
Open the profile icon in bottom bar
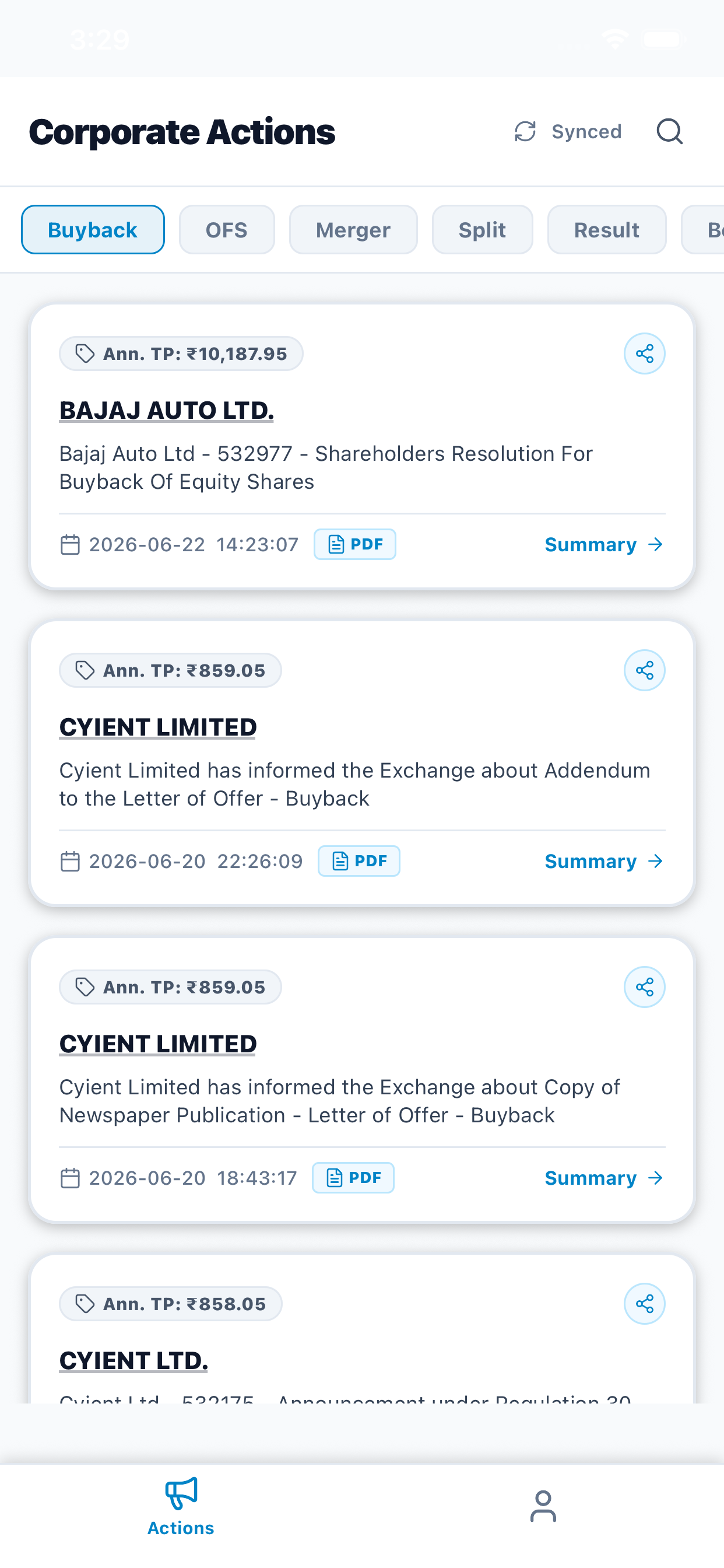(543, 1506)
